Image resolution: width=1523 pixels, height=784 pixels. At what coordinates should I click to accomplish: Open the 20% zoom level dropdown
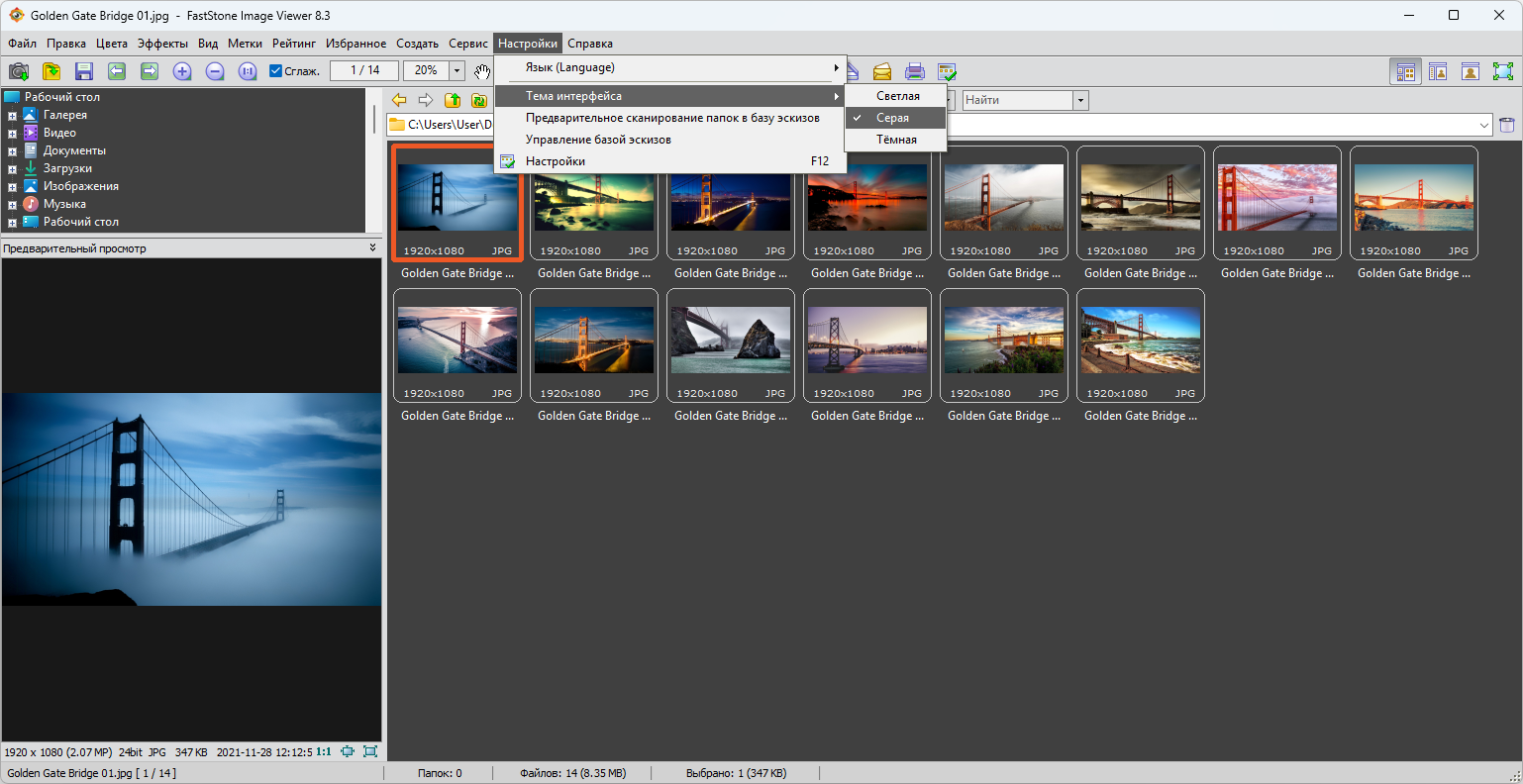click(x=457, y=71)
